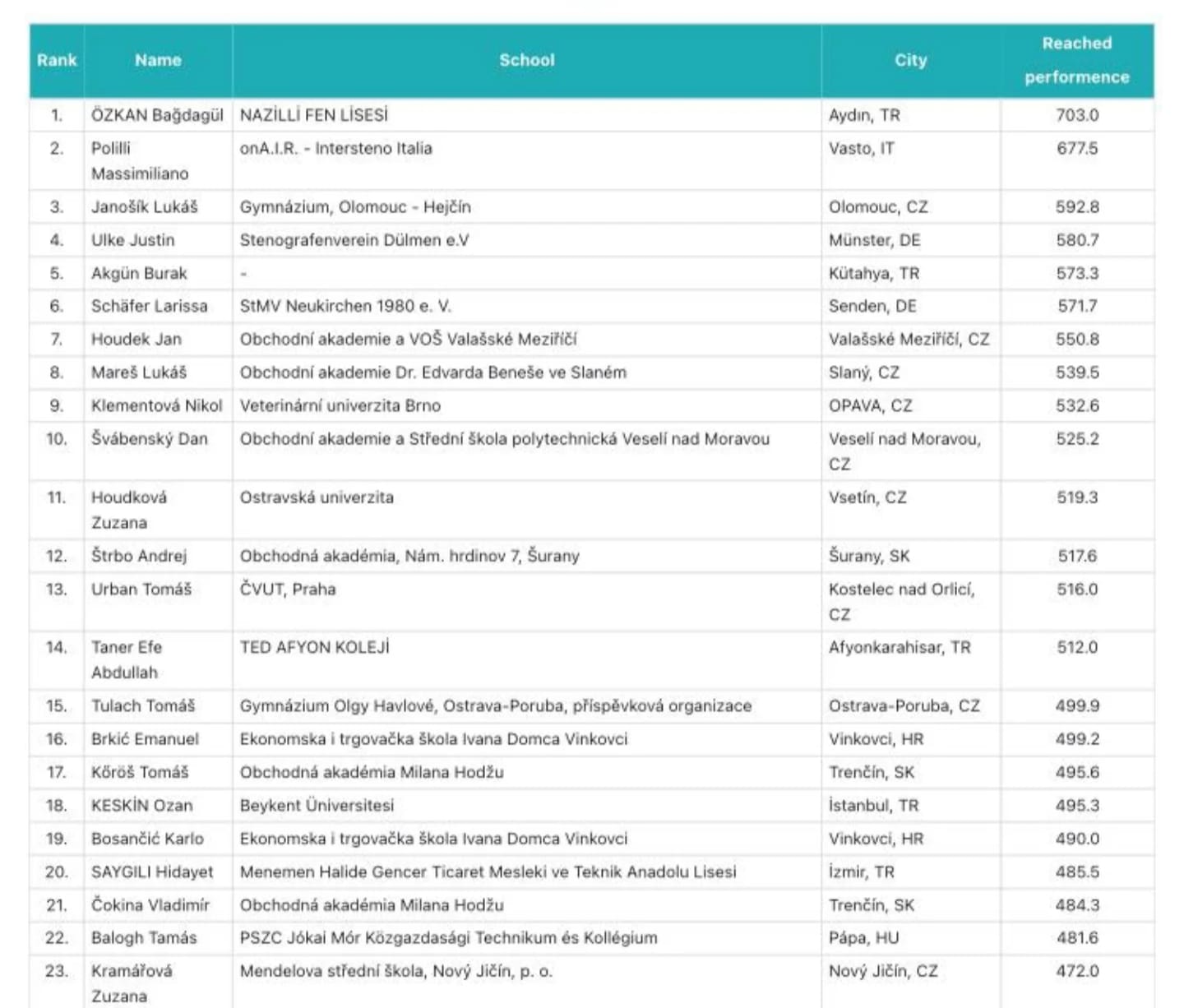Image resolution: width=1184 pixels, height=1008 pixels.
Task: Select the name Houdek Jan
Action: pyautogui.click(x=136, y=339)
